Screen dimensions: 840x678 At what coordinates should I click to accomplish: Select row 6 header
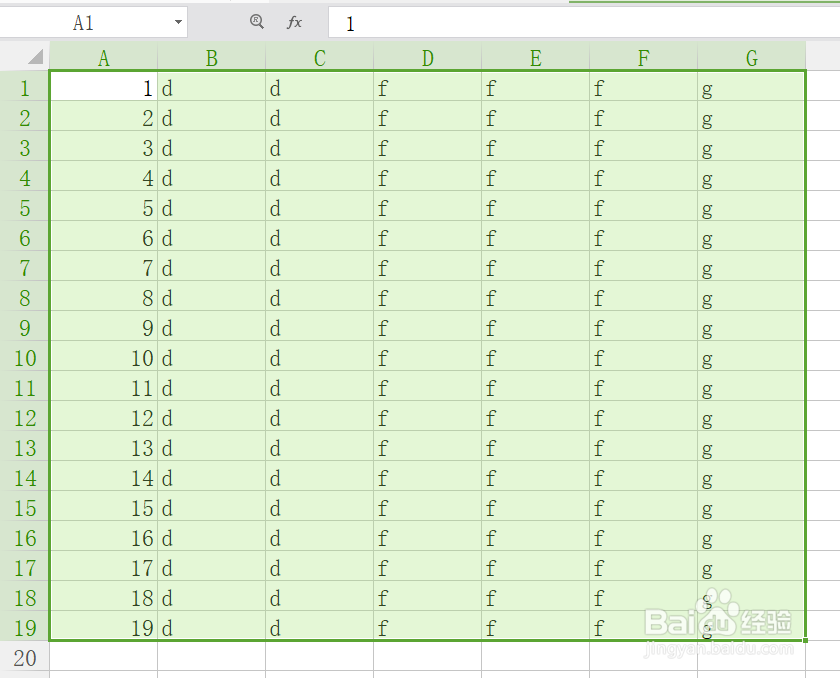point(25,236)
